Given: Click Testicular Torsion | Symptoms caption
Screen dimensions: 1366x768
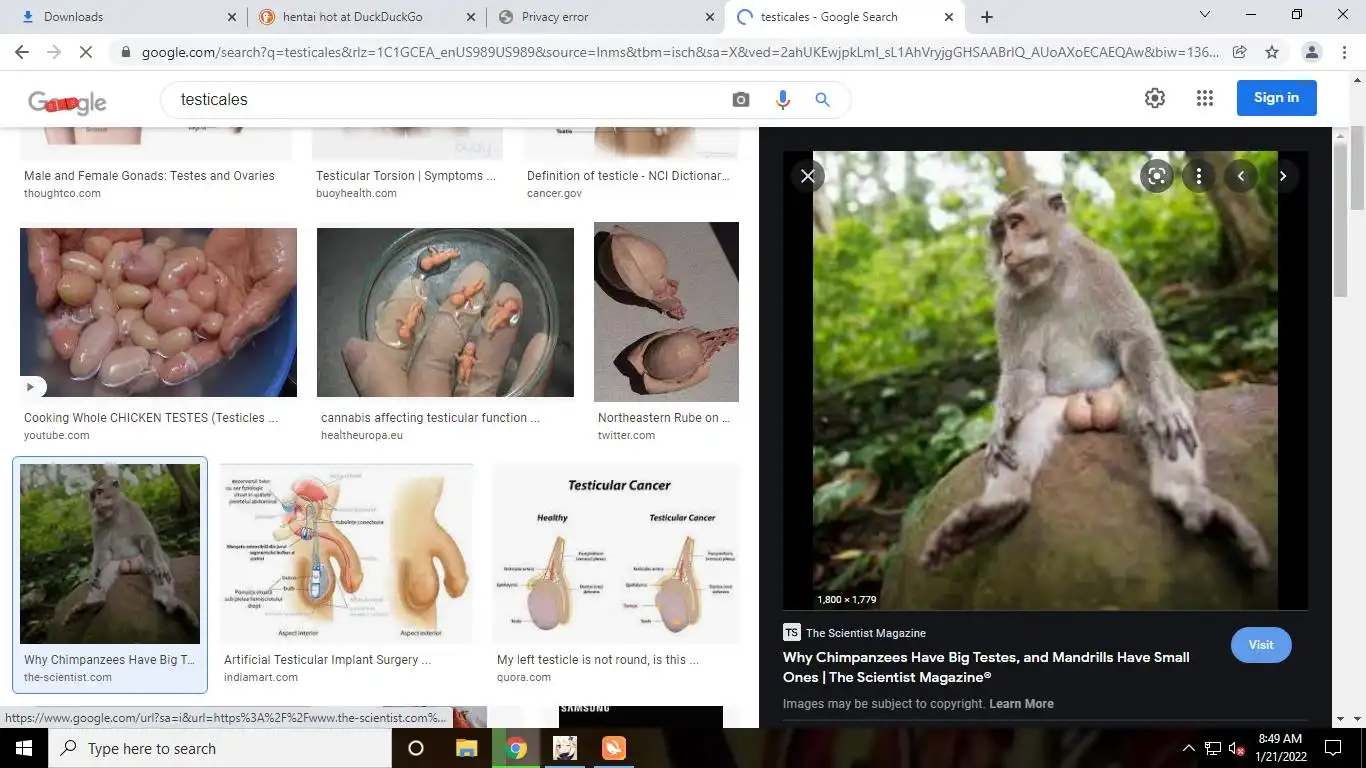Looking at the screenshot, I should 406,176.
